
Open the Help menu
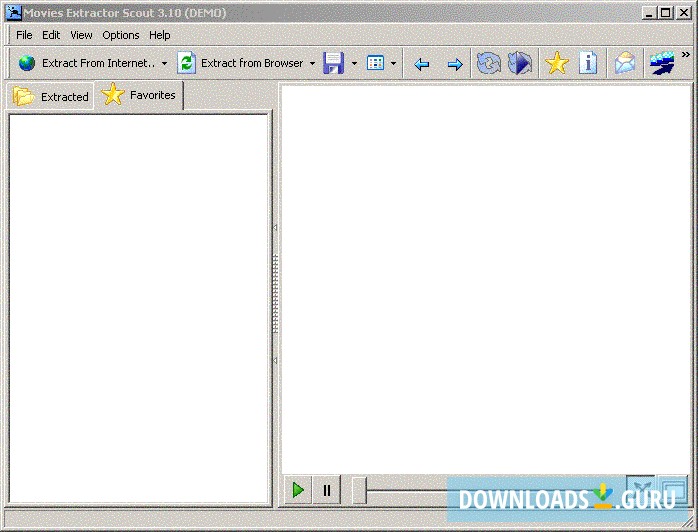[x=159, y=35]
